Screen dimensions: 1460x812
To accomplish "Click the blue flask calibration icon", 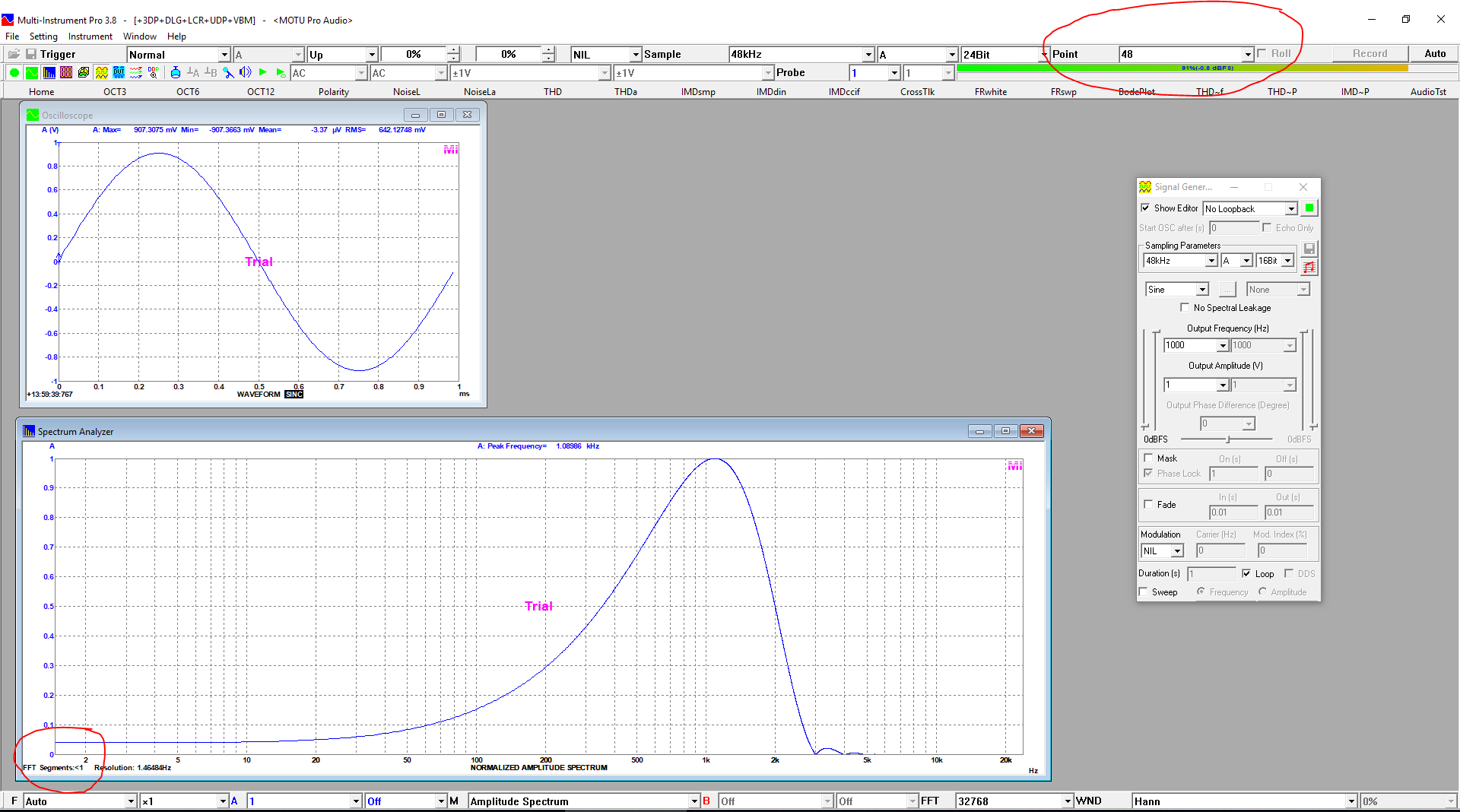I will [x=176, y=73].
